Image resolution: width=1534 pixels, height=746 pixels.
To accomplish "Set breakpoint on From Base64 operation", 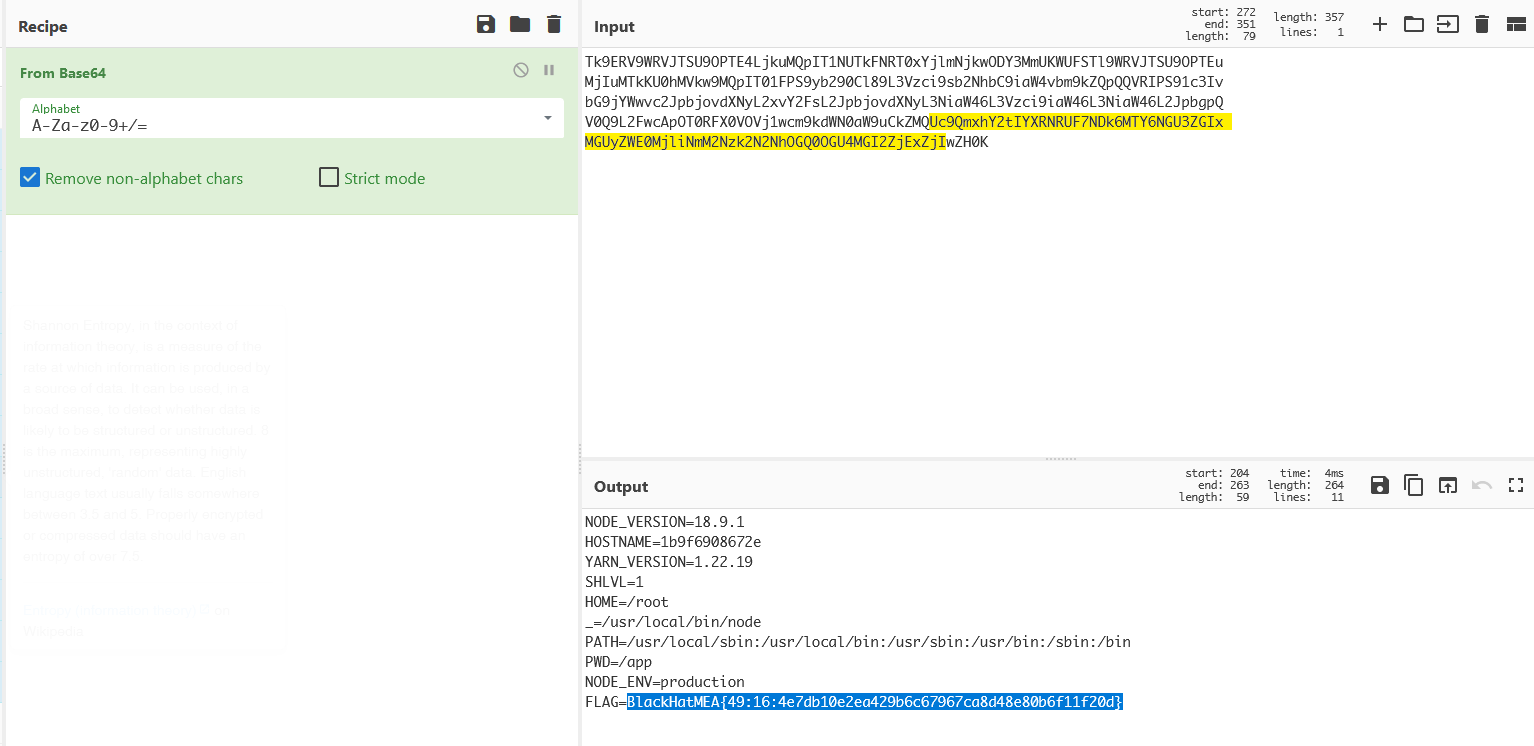I will point(549,70).
